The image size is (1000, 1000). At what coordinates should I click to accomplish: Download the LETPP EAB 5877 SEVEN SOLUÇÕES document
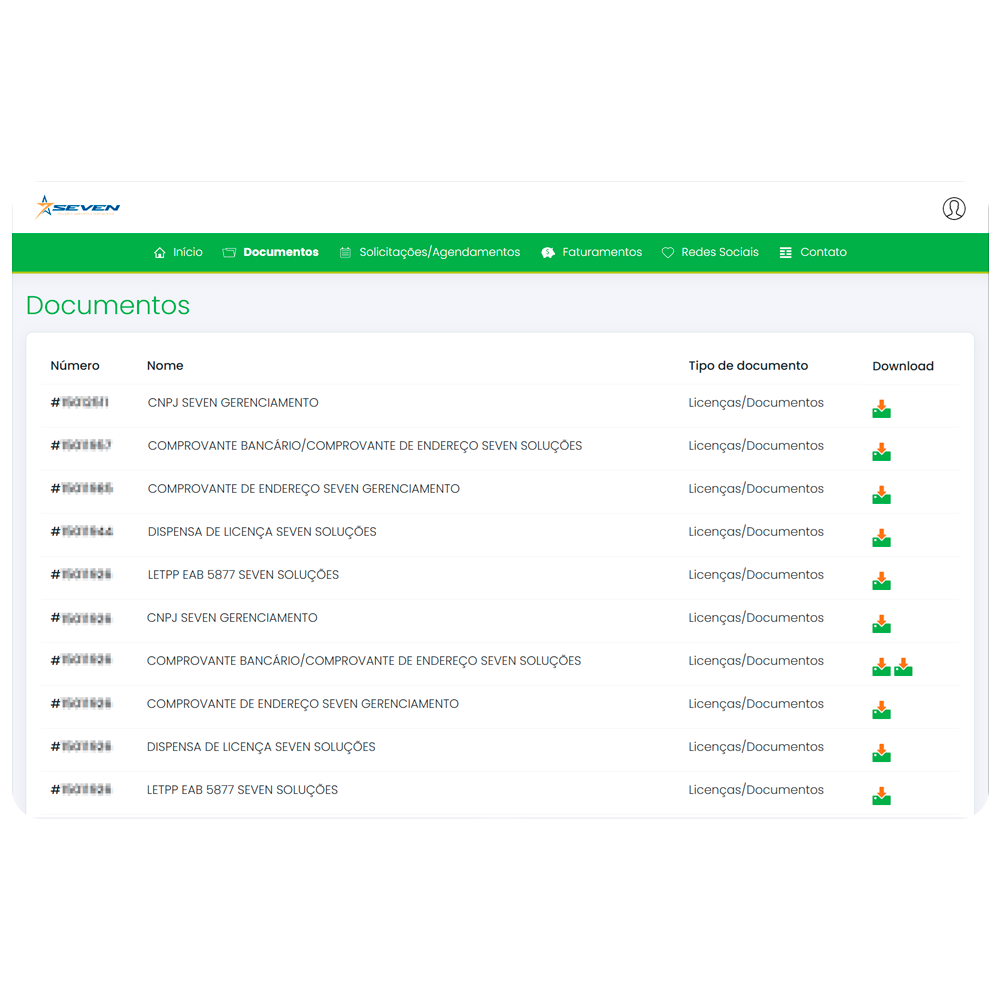[881, 579]
